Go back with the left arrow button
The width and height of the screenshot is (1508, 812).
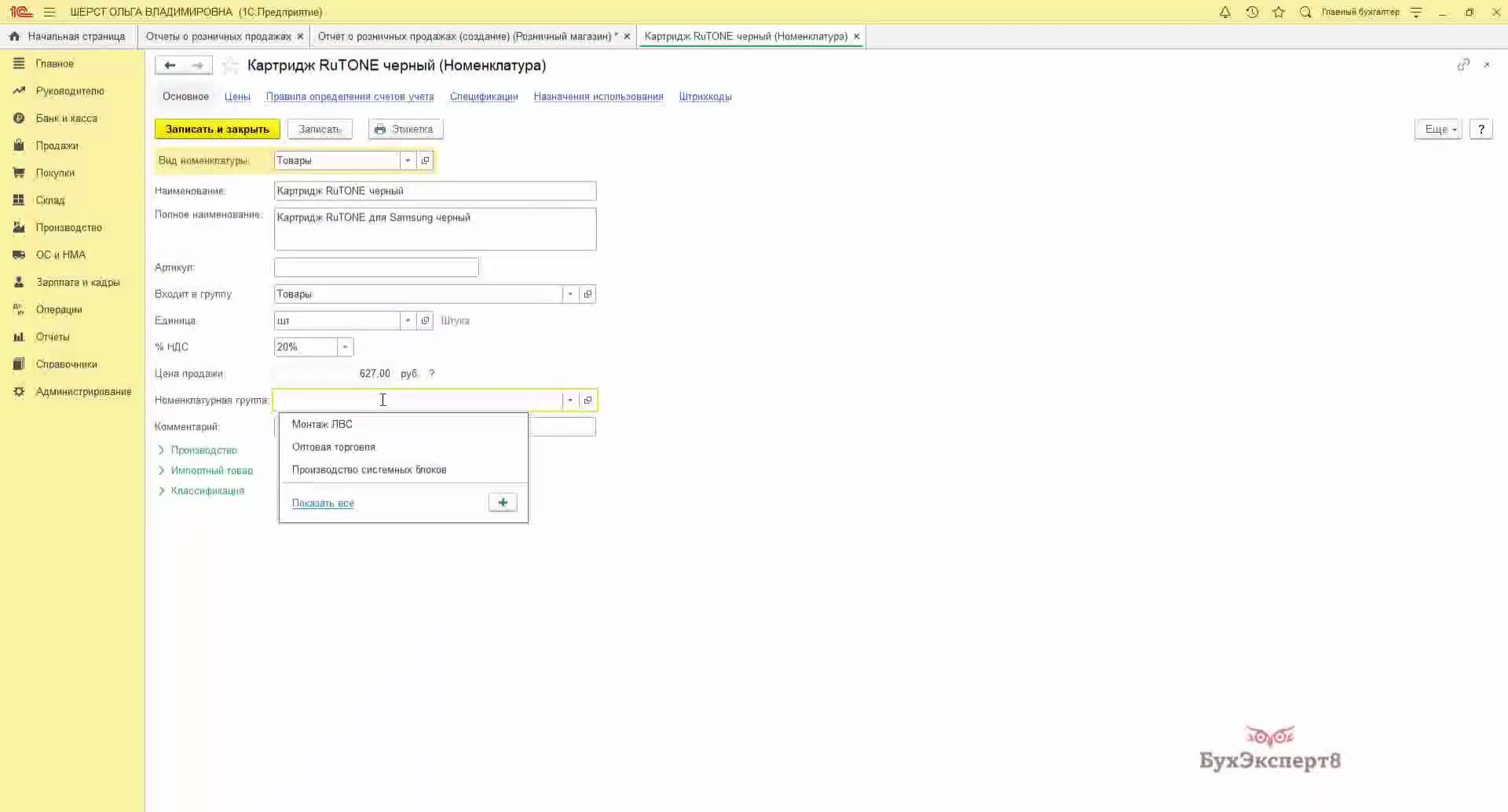click(170, 65)
